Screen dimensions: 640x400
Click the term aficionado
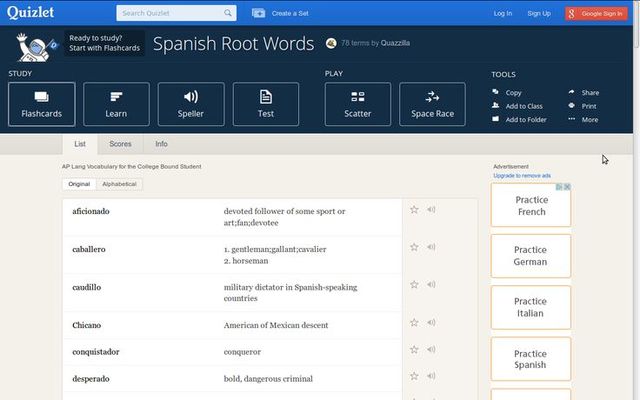[x=91, y=211]
